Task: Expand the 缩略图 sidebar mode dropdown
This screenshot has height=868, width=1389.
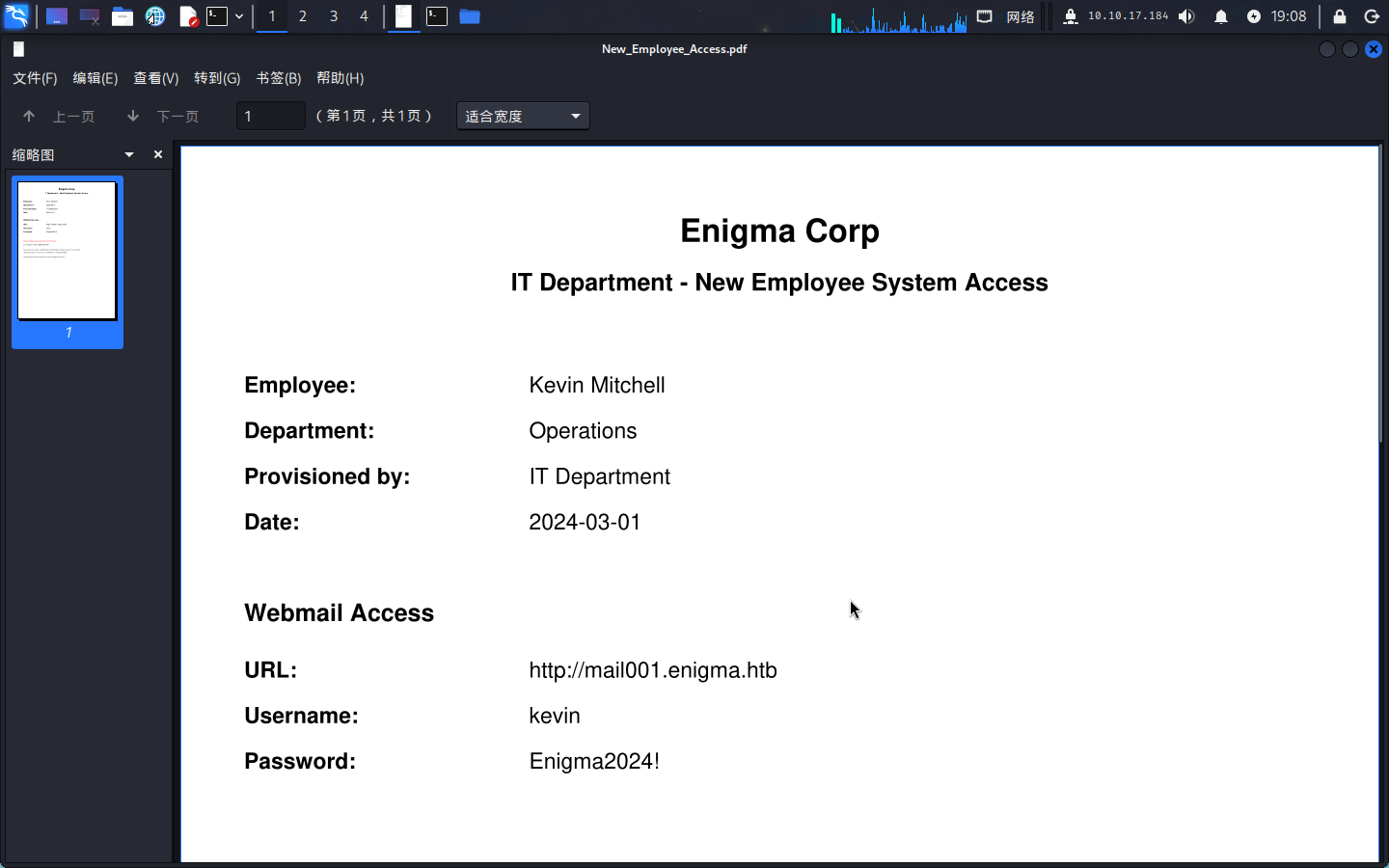Action: tap(129, 154)
